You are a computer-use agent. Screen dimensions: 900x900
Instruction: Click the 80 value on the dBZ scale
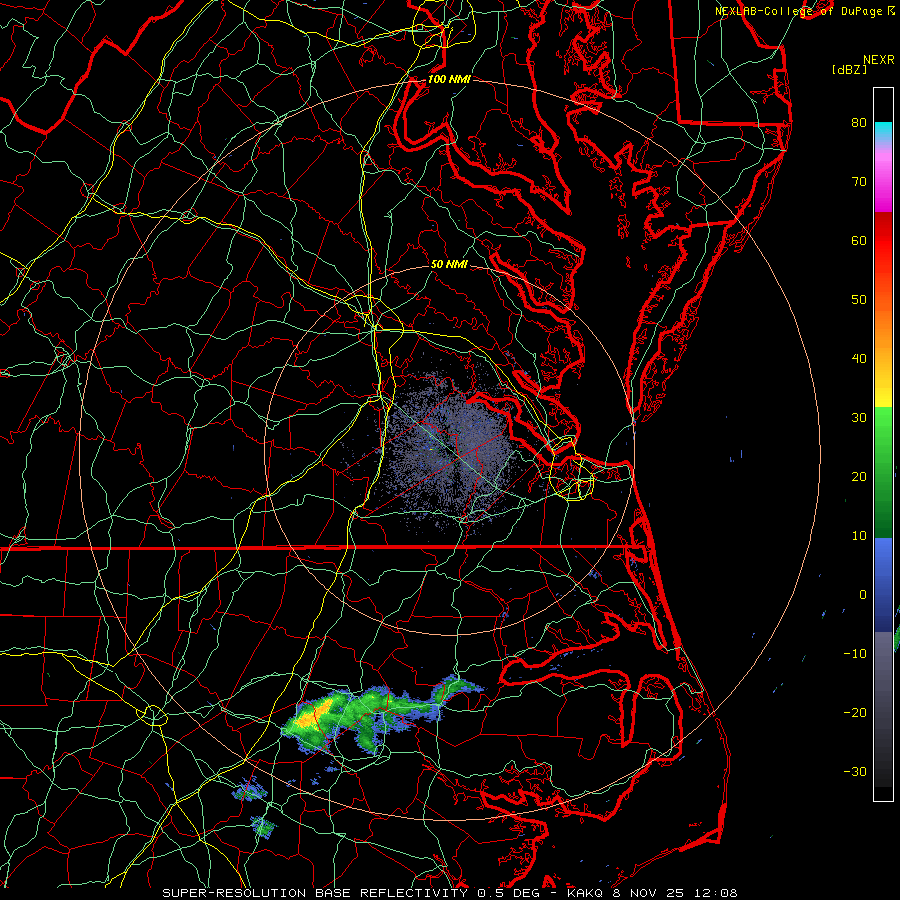(x=859, y=122)
